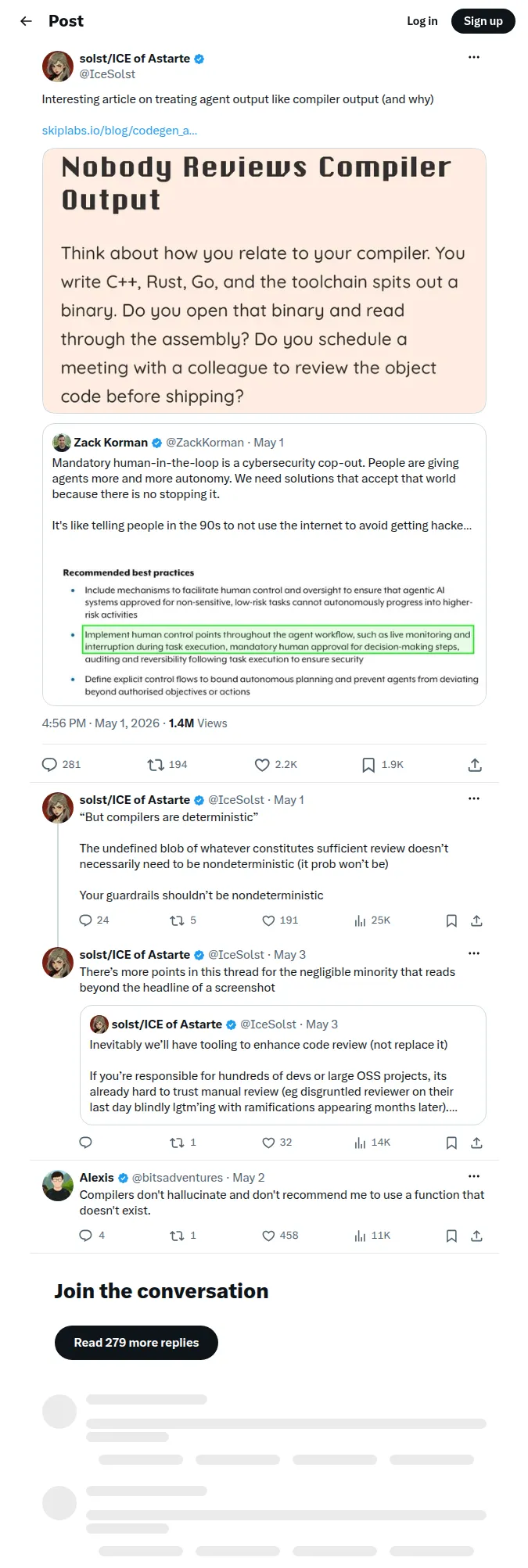Read 279 more replies
Image resolution: width=528 pixels, height=1568 pixels.
[136, 1343]
